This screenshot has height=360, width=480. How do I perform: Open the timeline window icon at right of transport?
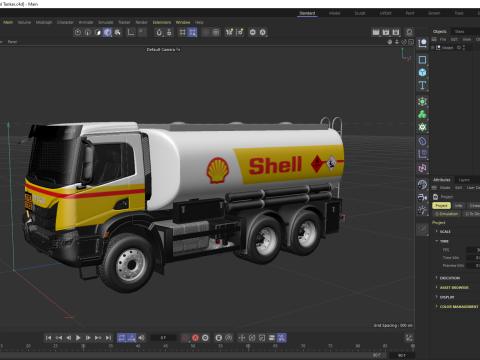coord(409,338)
